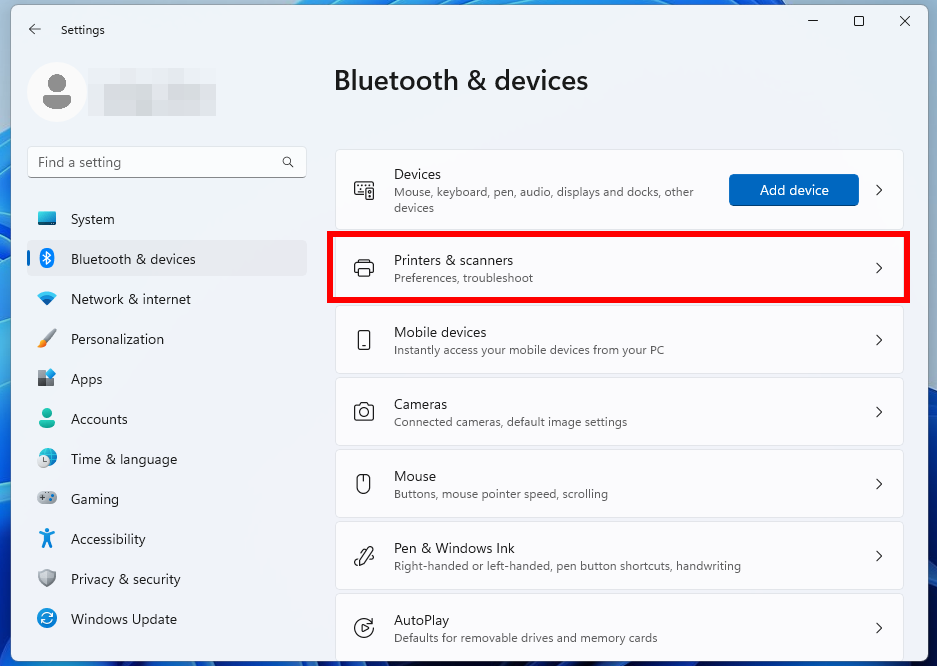Click the AutoPlay icon
Screen dimensions: 937x666
click(364, 628)
